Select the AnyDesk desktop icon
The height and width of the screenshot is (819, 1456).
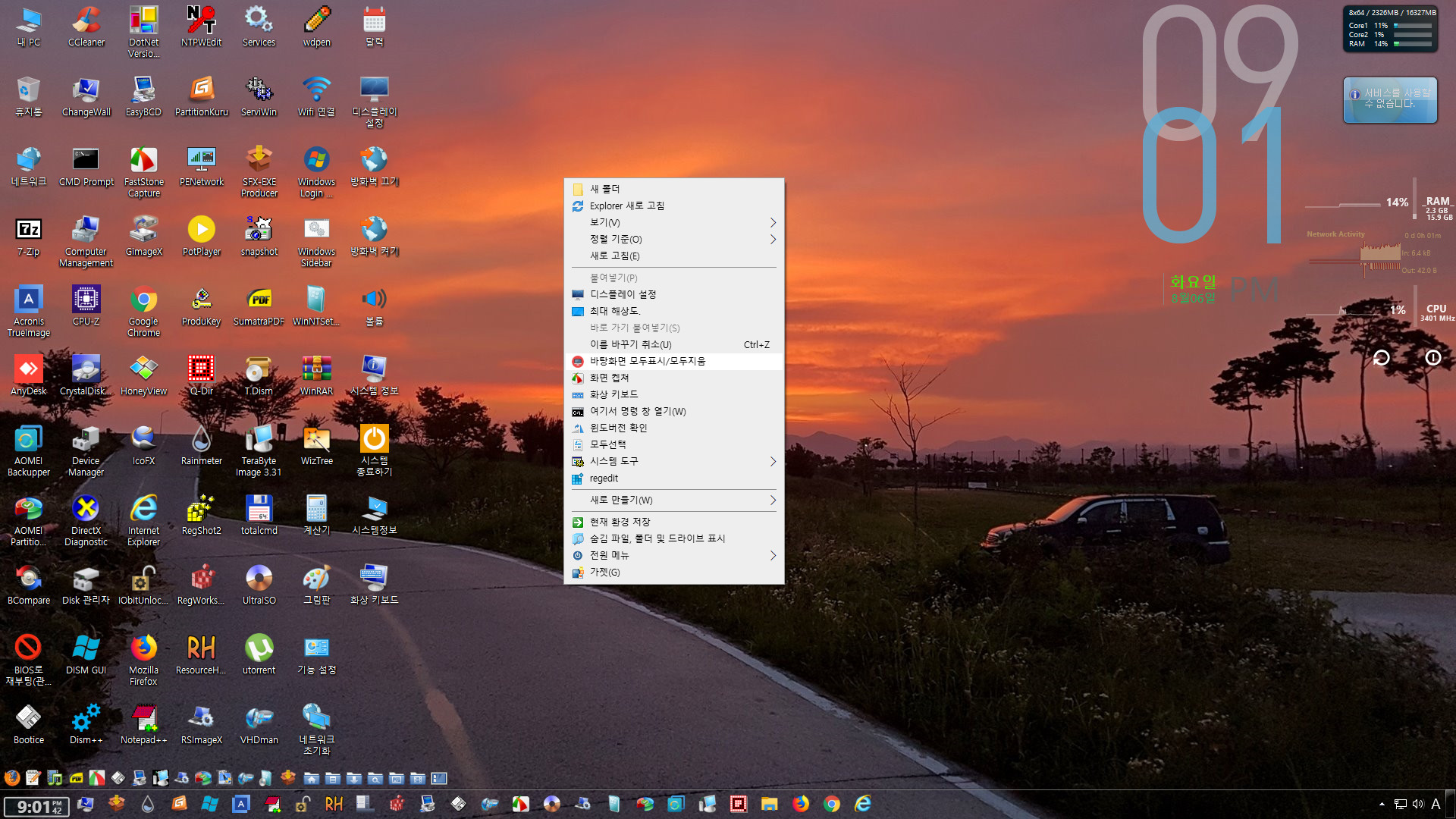pyautogui.click(x=29, y=375)
